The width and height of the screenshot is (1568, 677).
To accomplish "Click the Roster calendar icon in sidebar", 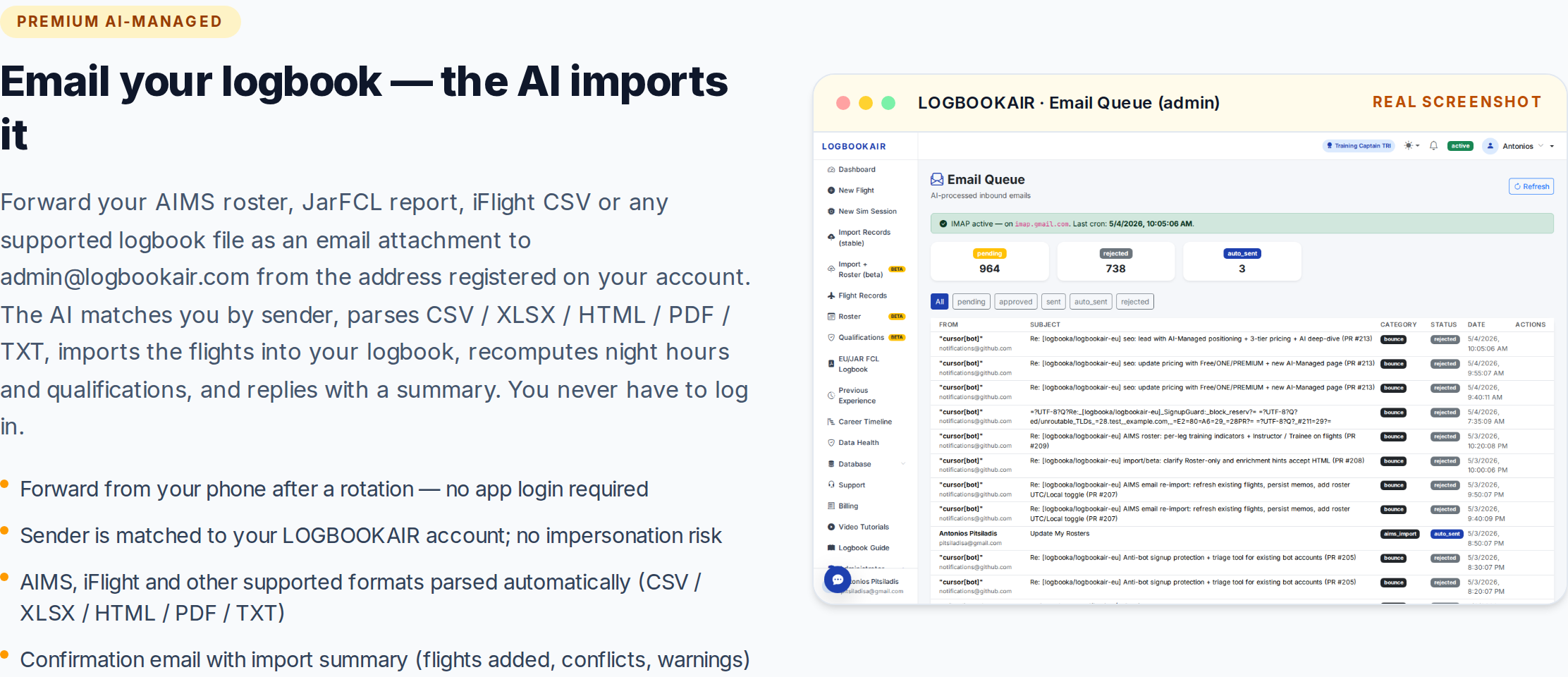I will click(831, 317).
